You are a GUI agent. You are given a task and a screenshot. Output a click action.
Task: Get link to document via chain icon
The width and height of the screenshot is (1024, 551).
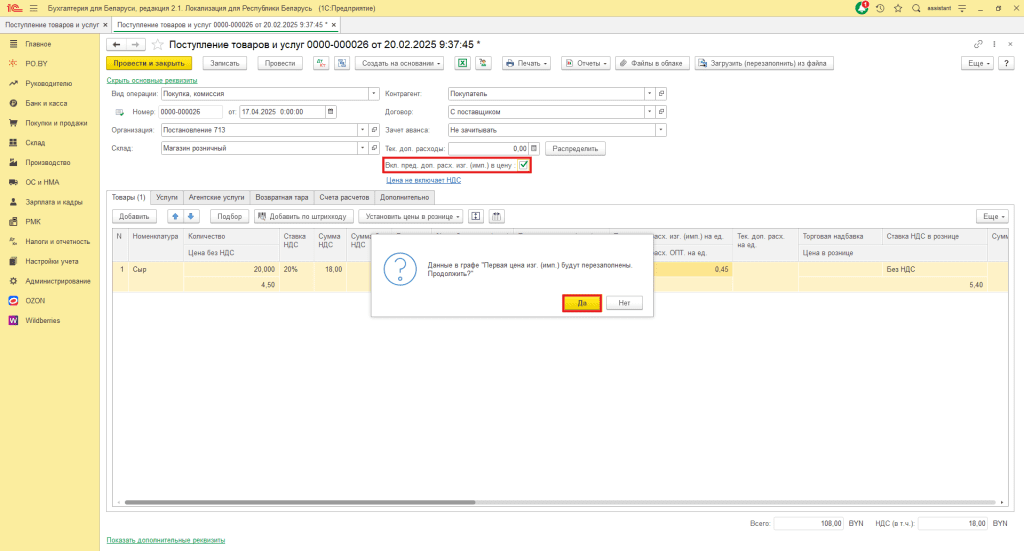pos(978,44)
